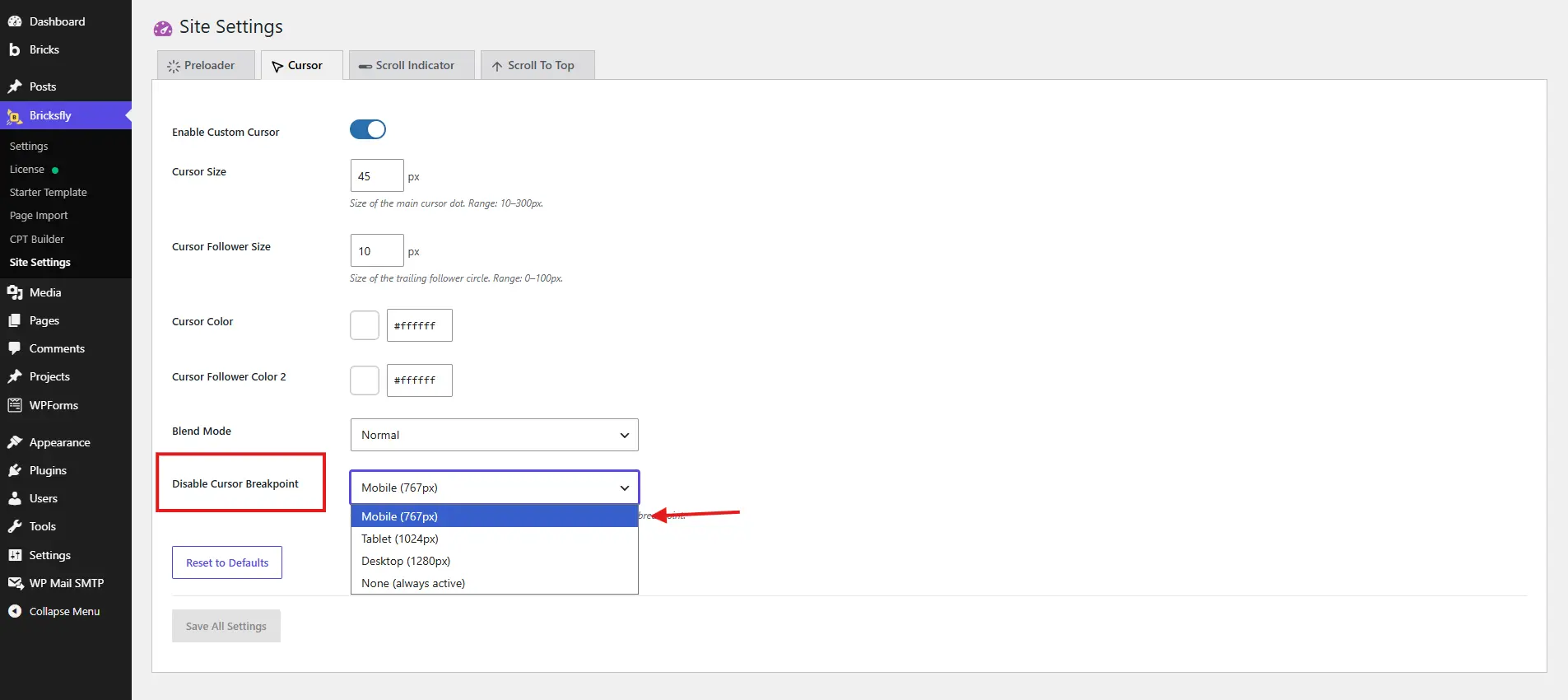Open the Dashboard icon in sidebar

tap(15, 21)
